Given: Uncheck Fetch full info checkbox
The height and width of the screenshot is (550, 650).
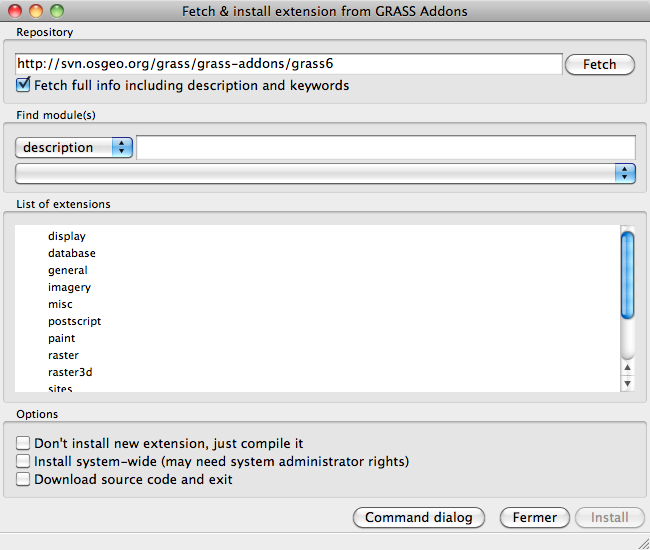Looking at the screenshot, I should (24, 86).
